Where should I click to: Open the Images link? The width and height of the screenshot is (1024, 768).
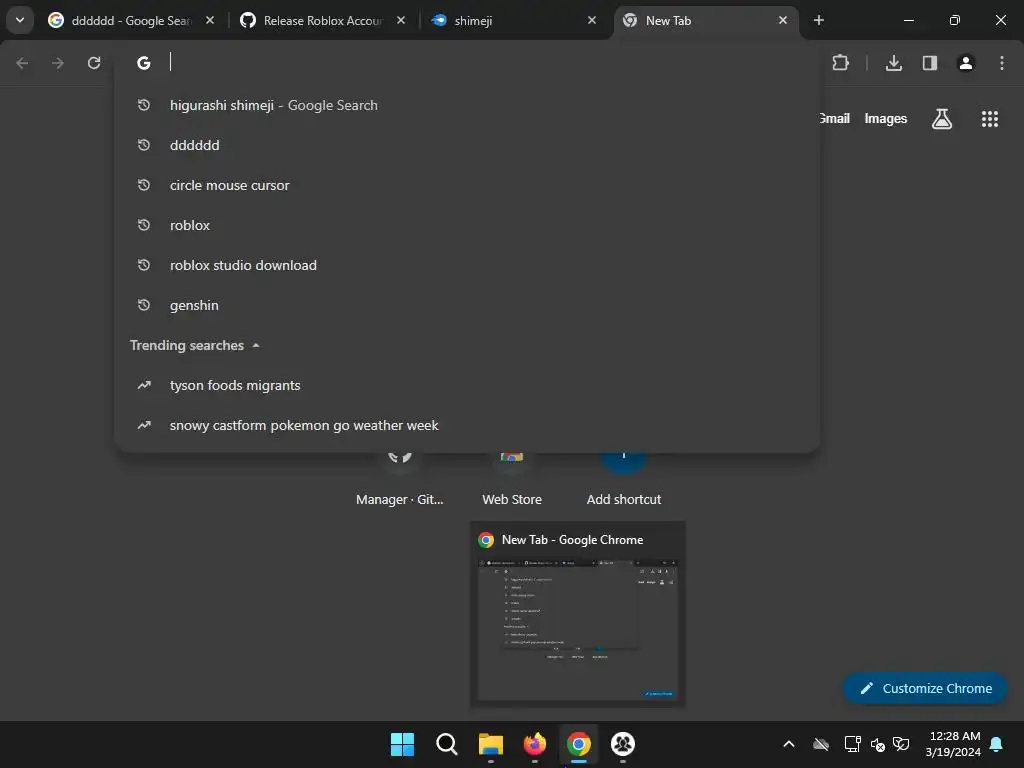pos(886,119)
